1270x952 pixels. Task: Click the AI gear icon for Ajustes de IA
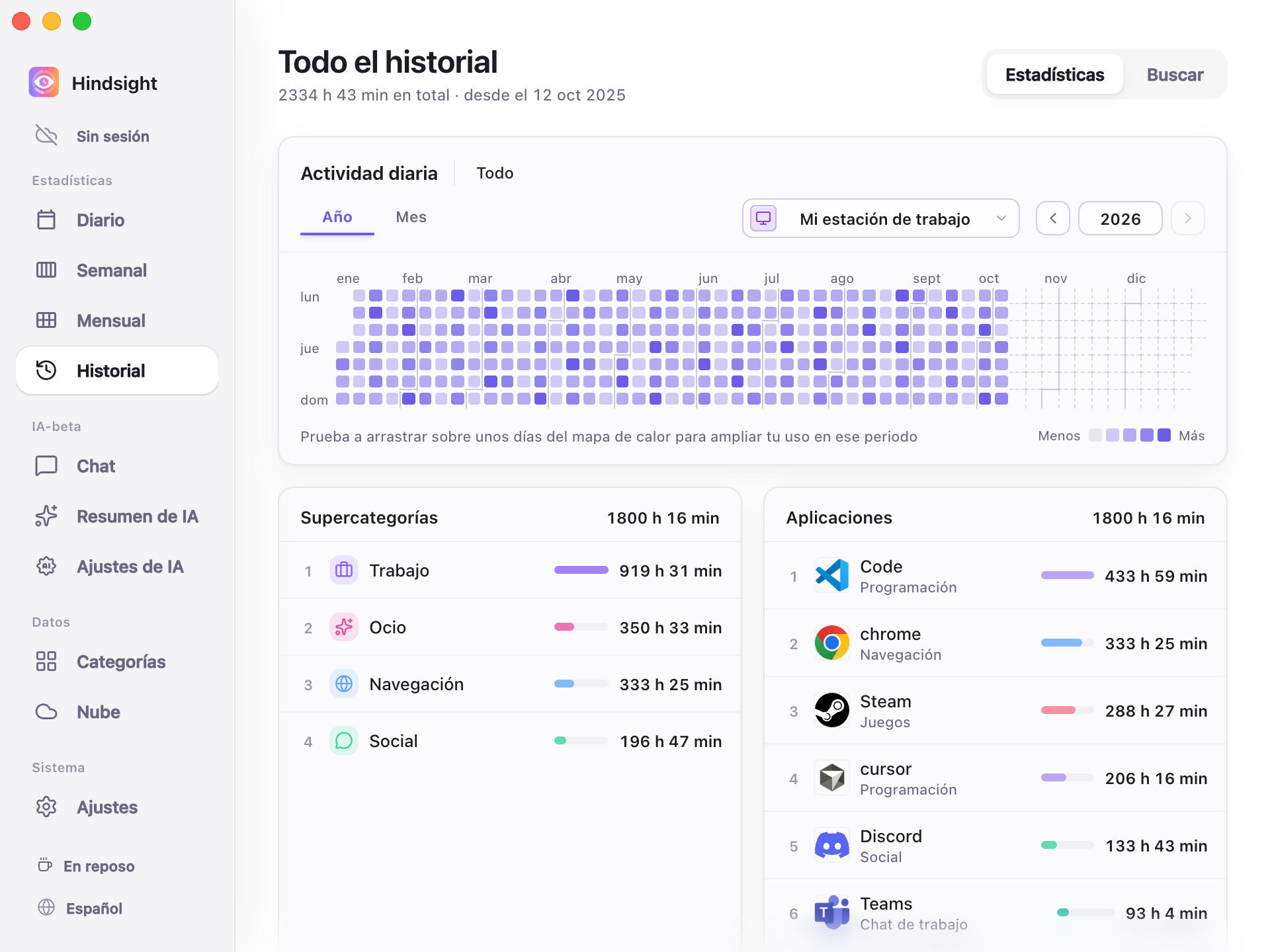46,566
